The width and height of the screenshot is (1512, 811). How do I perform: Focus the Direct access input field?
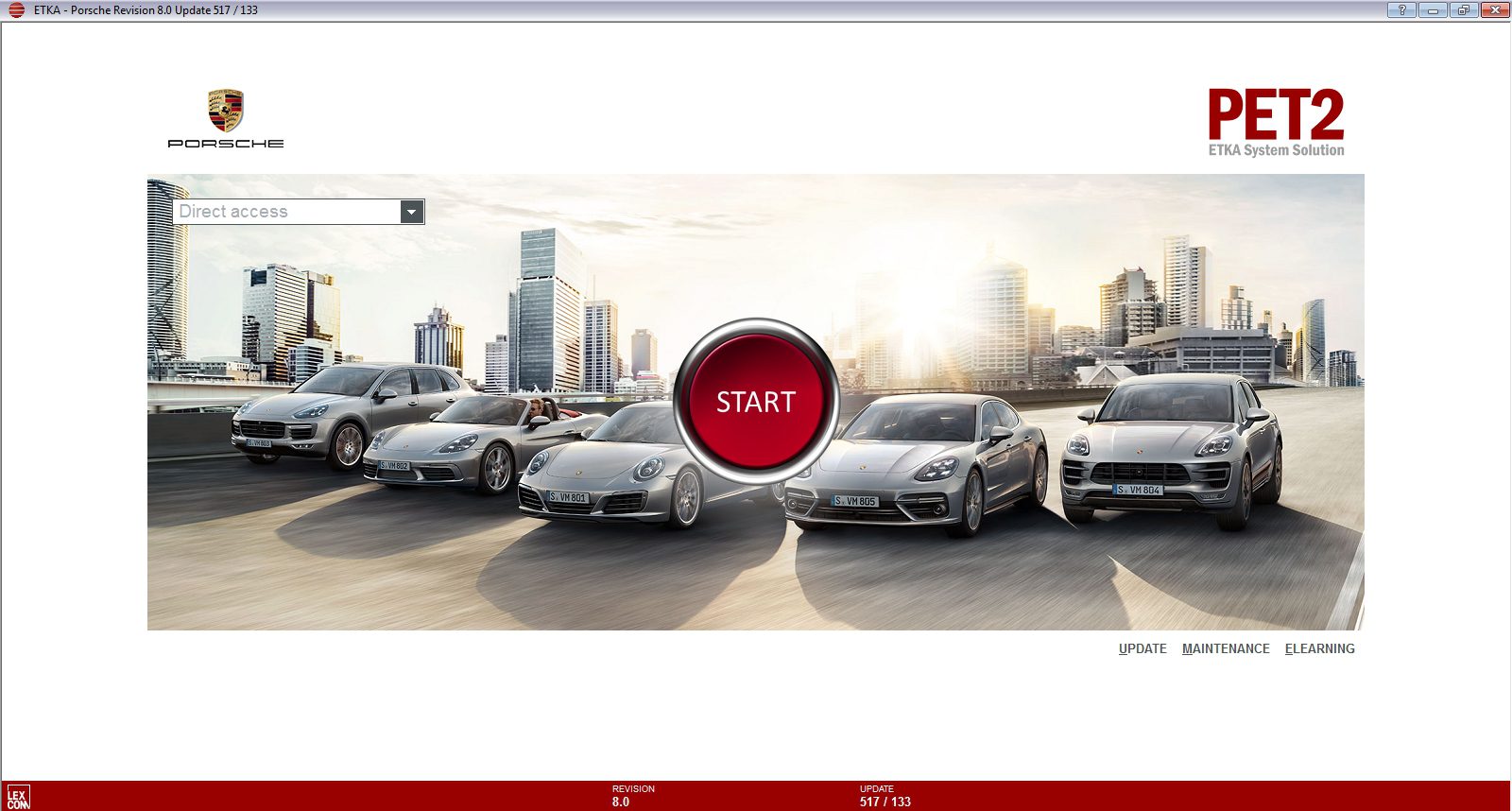[287, 212]
